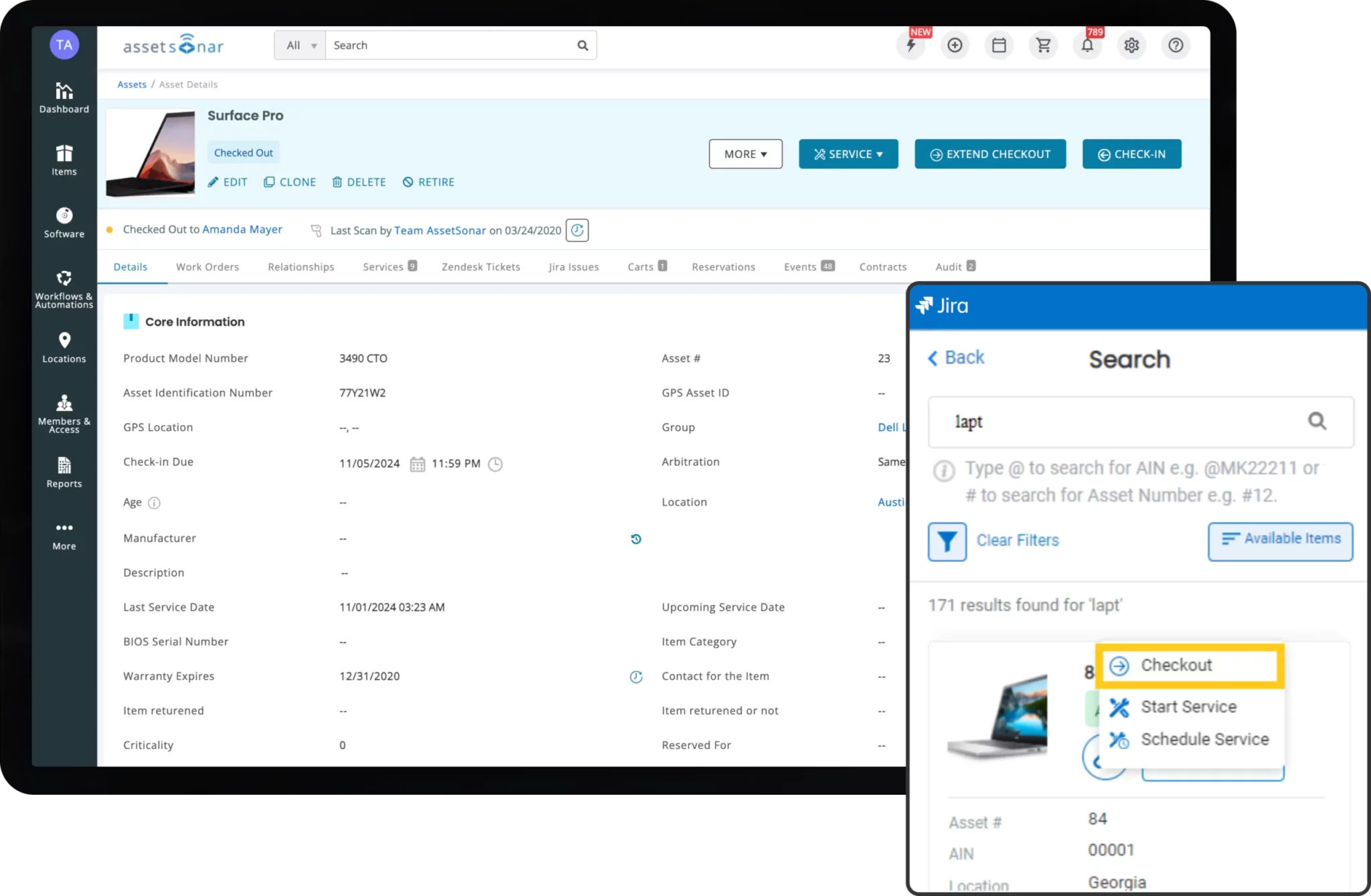Open Team AssetSonar link
Screen dimensions: 1371x896
[440, 231]
